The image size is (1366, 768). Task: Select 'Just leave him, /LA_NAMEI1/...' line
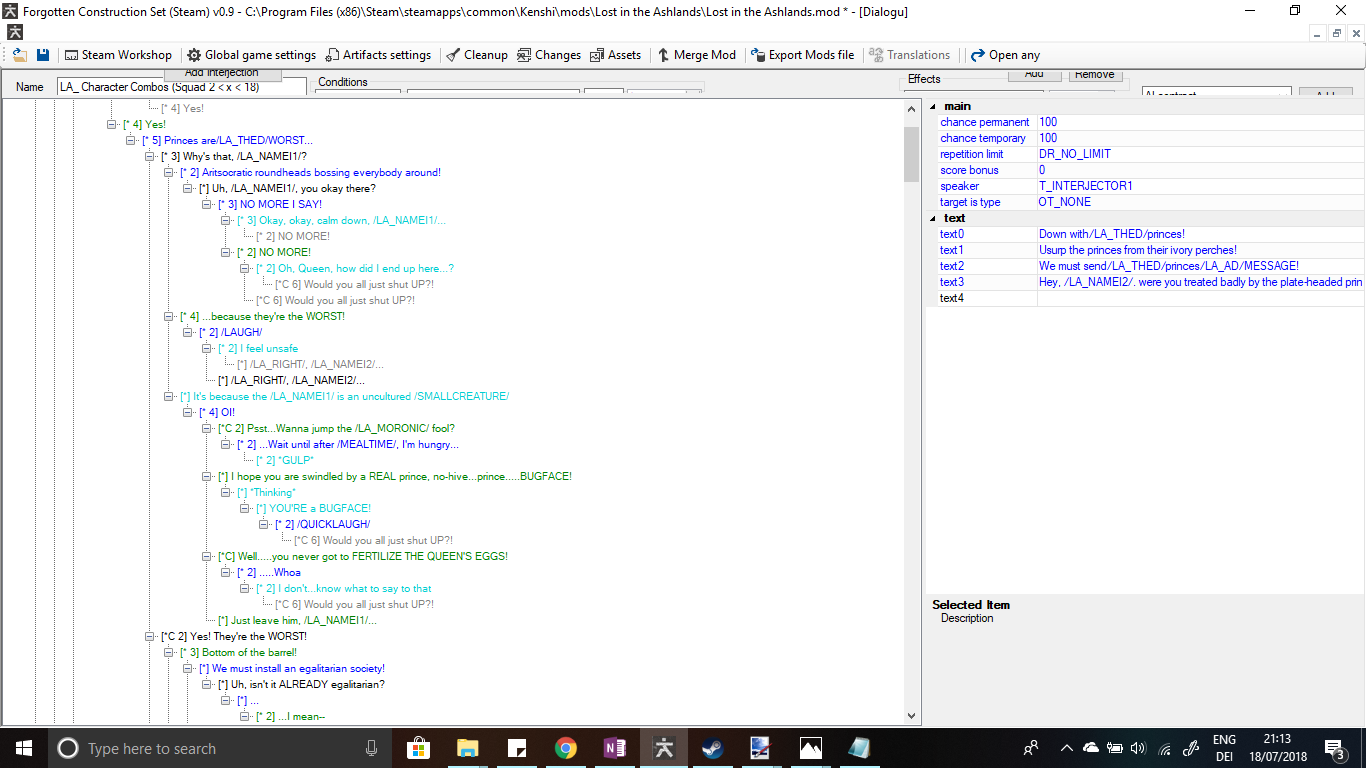pos(297,620)
